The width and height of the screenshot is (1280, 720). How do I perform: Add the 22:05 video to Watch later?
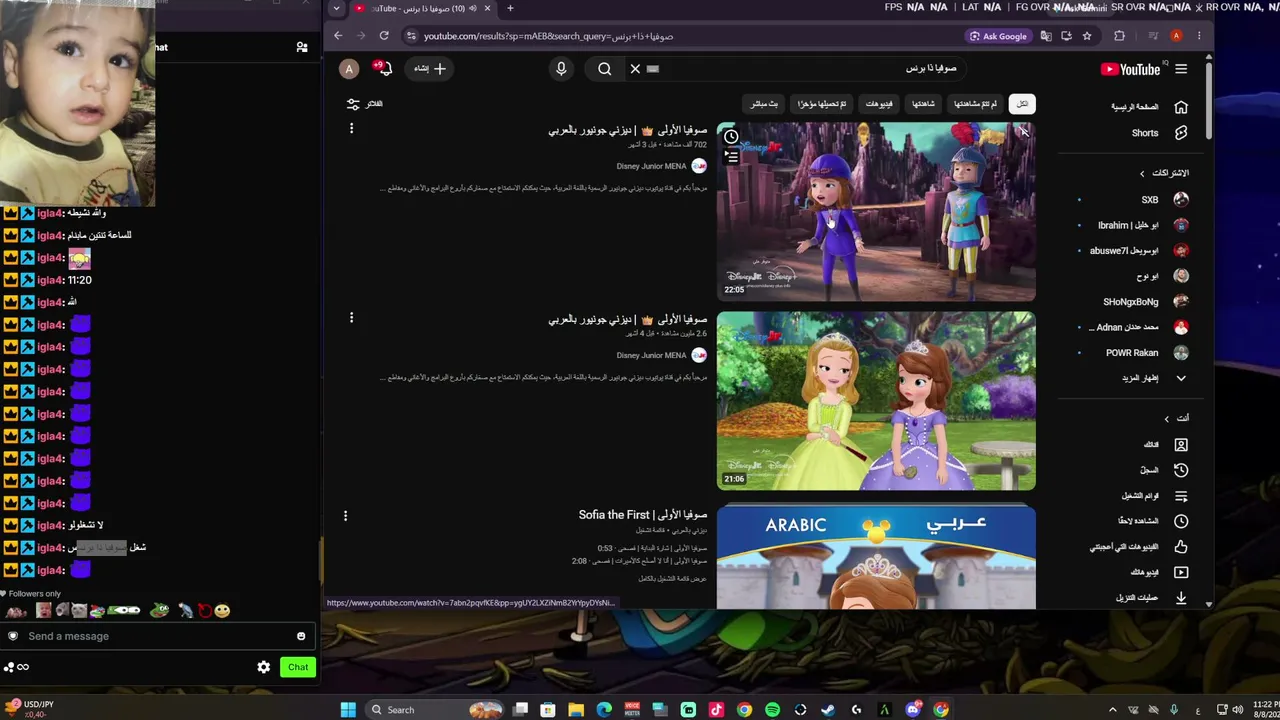(x=731, y=137)
